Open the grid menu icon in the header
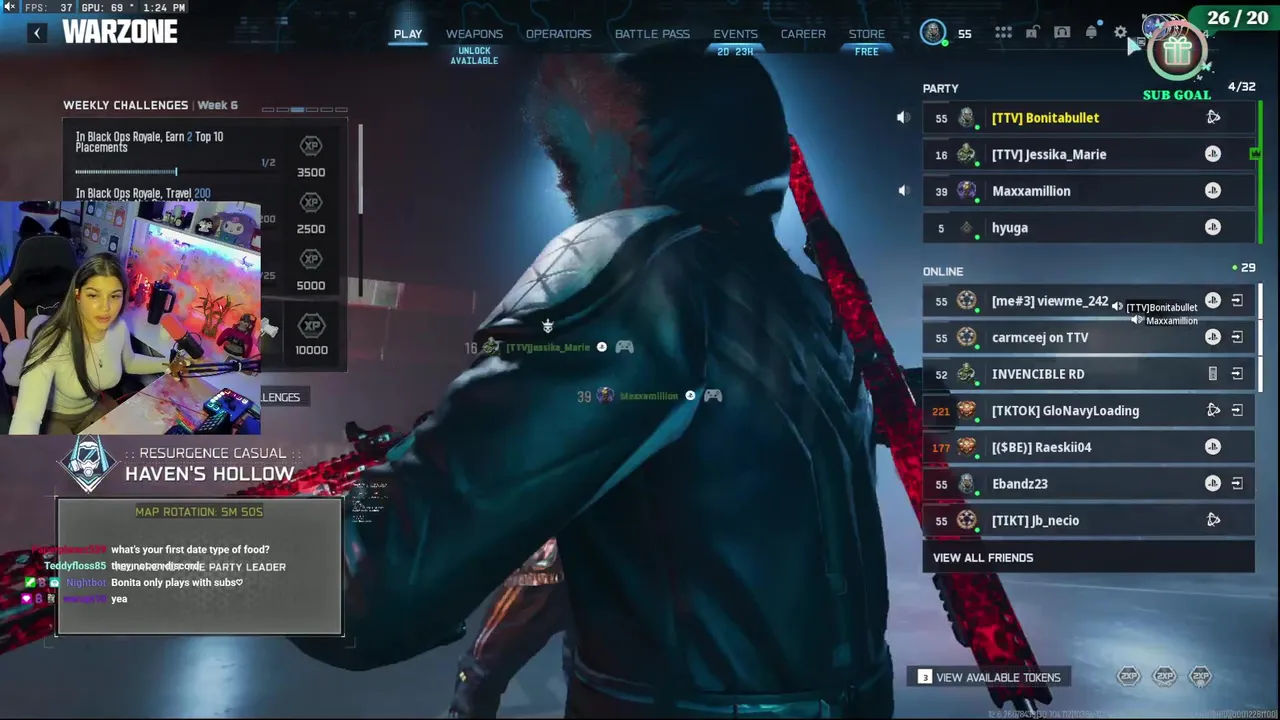Screen dimensions: 1280x720 [1003, 33]
